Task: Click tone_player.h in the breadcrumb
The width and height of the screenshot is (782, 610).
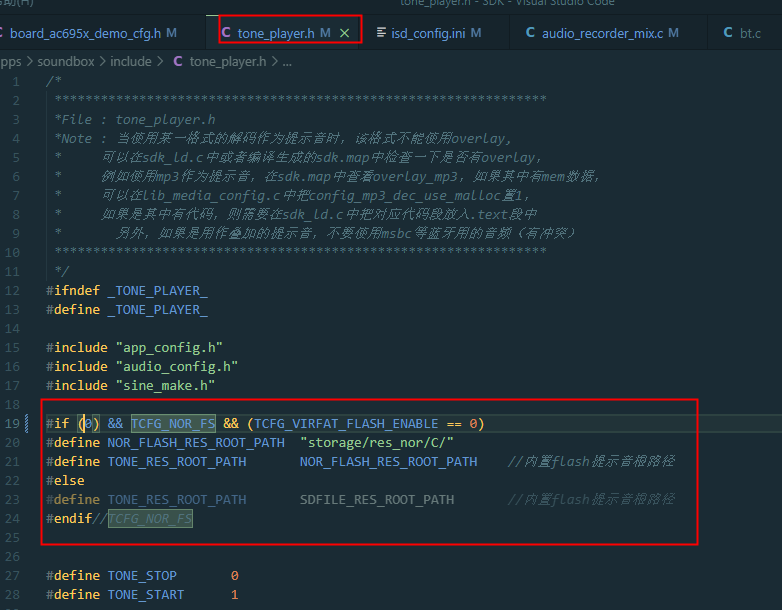Action: tap(228, 61)
